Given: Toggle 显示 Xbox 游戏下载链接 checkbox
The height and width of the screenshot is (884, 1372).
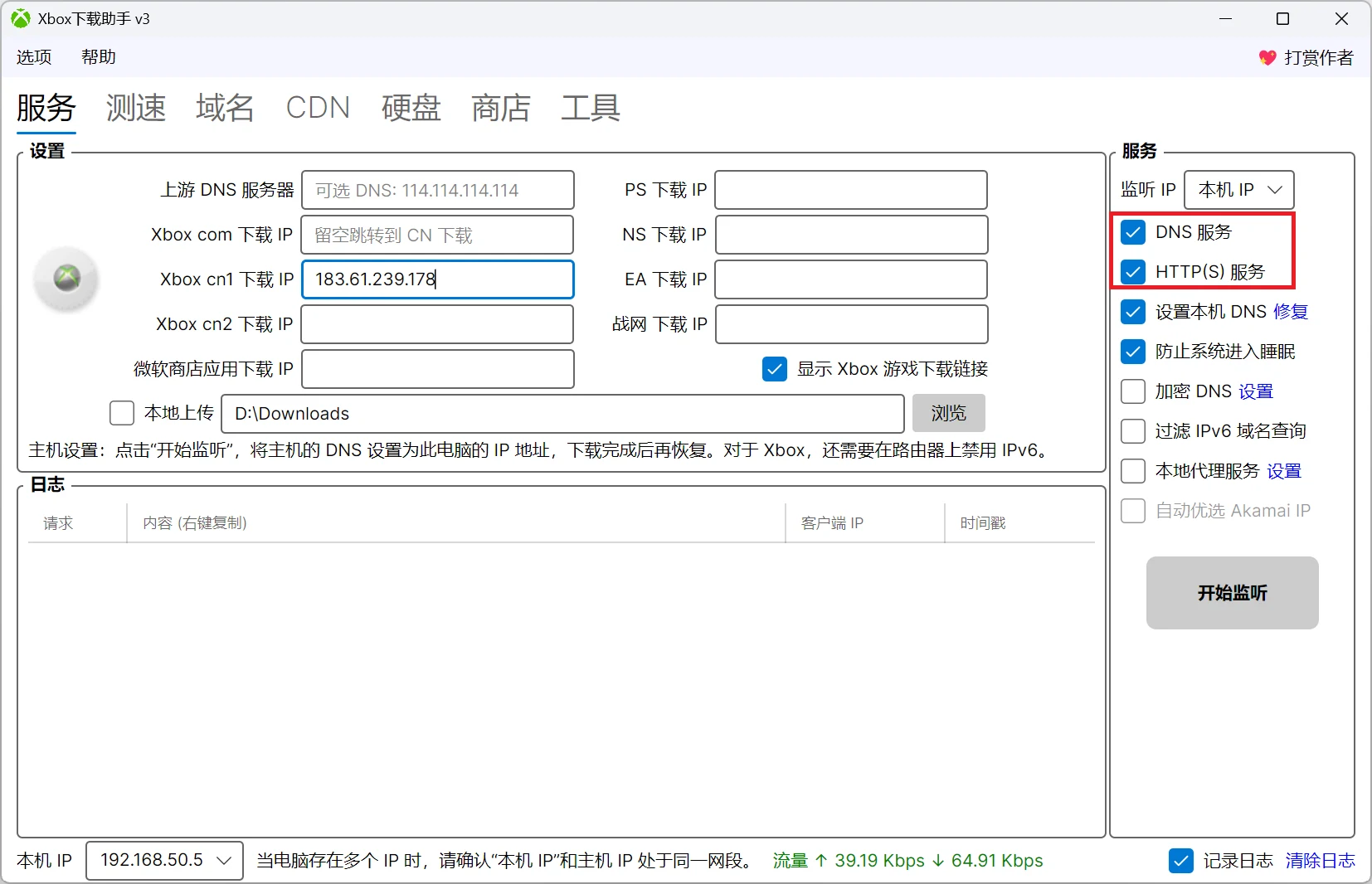Looking at the screenshot, I should click(775, 369).
